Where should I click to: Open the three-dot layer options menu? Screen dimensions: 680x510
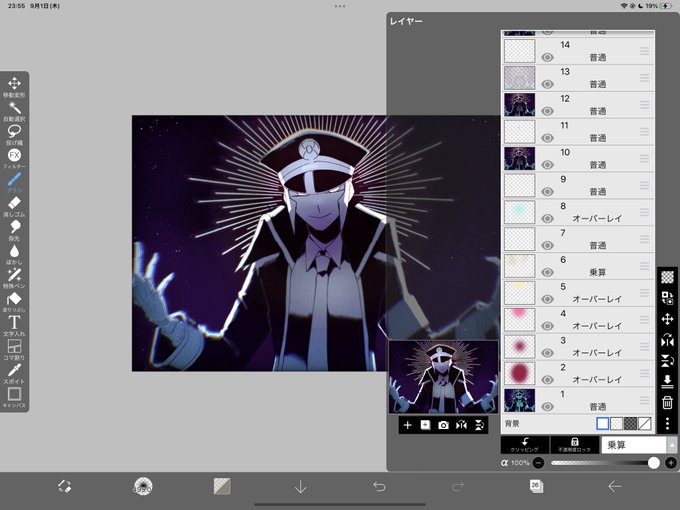click(667, 423)
